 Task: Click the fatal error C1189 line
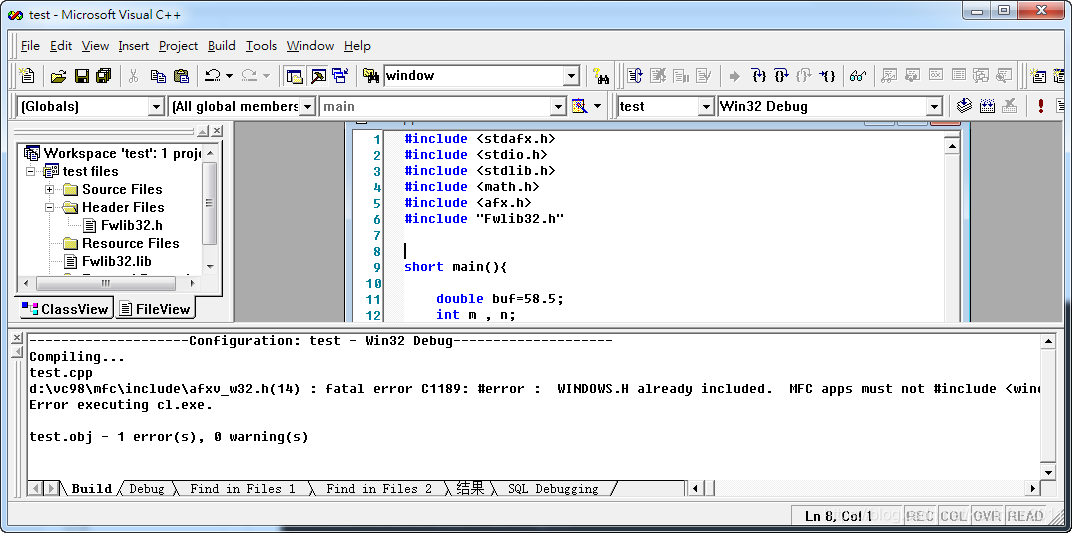point(534,389)
